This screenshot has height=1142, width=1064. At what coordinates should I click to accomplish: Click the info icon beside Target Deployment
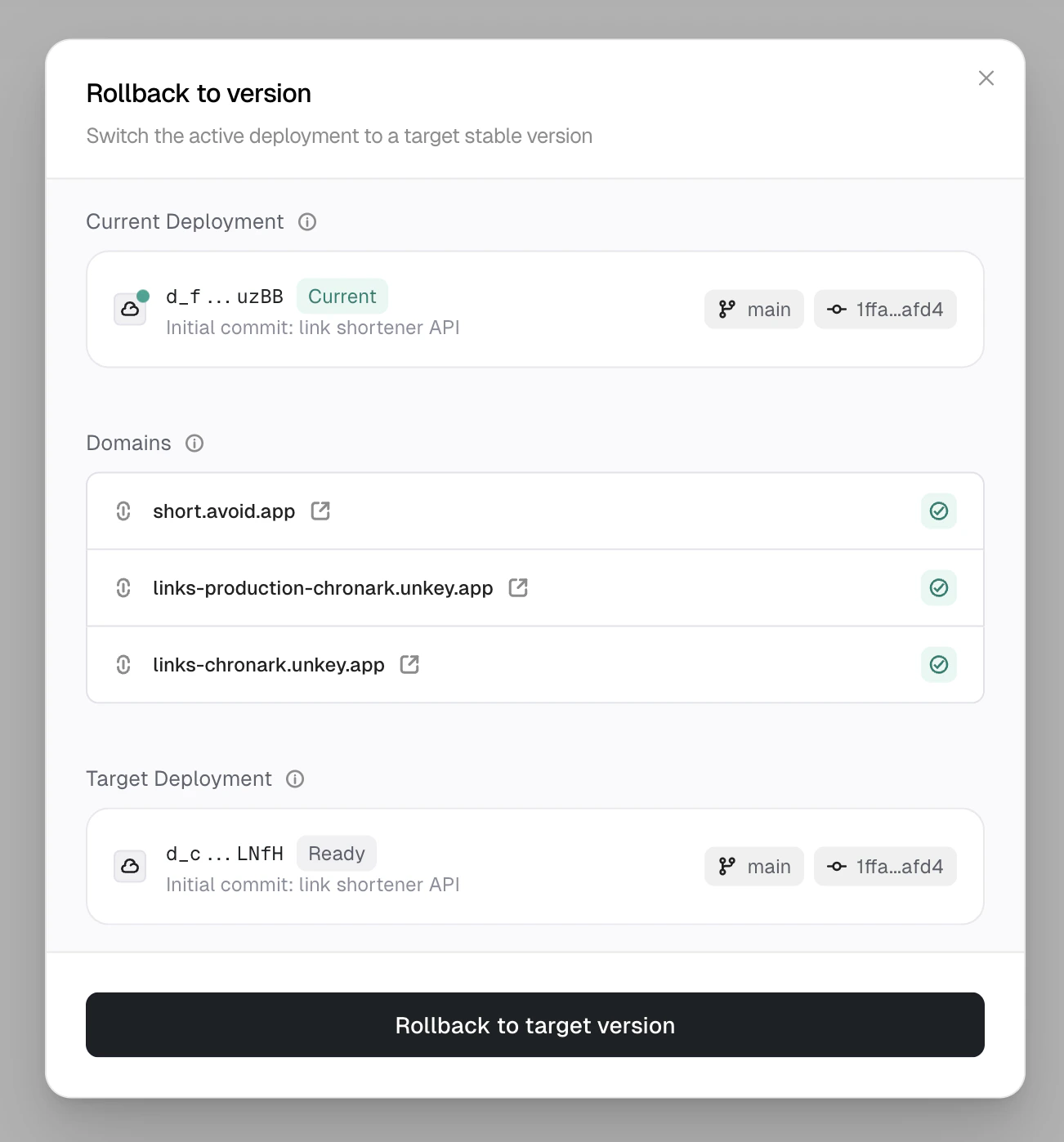pos(294,778)
